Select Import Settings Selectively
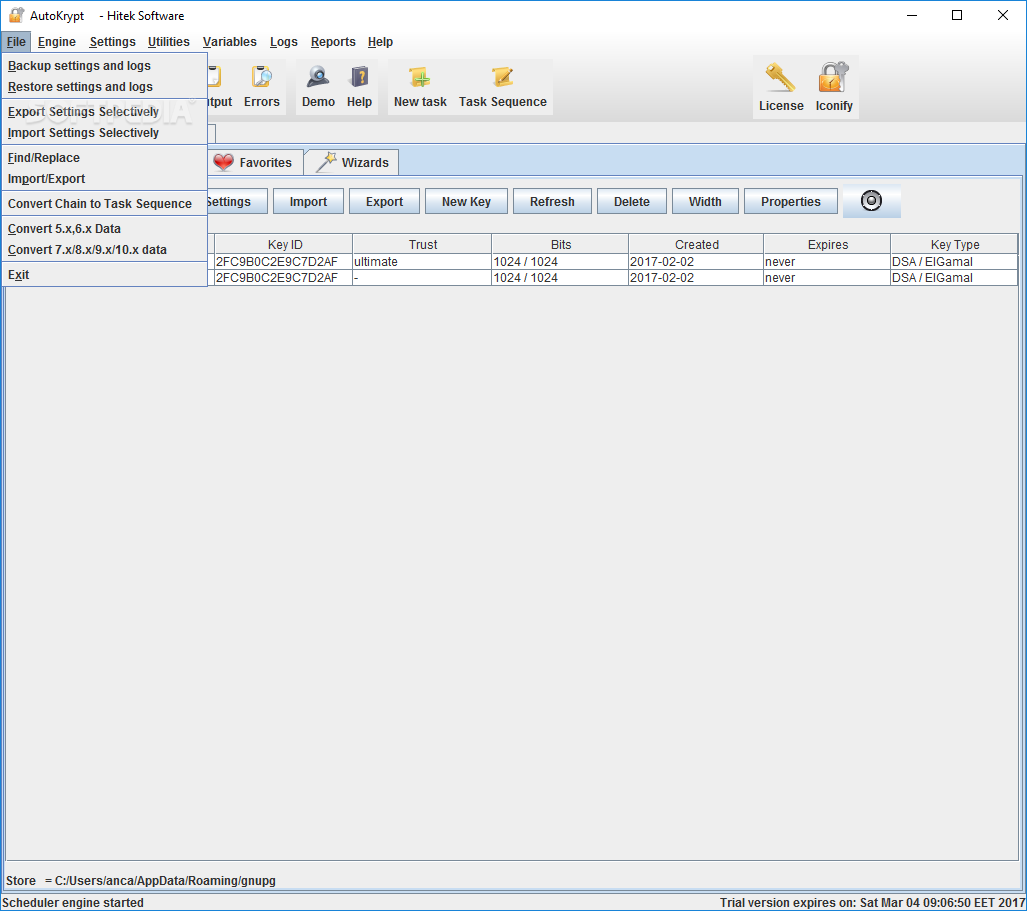This screenshot has width=1027, height=911. (105, 132)
